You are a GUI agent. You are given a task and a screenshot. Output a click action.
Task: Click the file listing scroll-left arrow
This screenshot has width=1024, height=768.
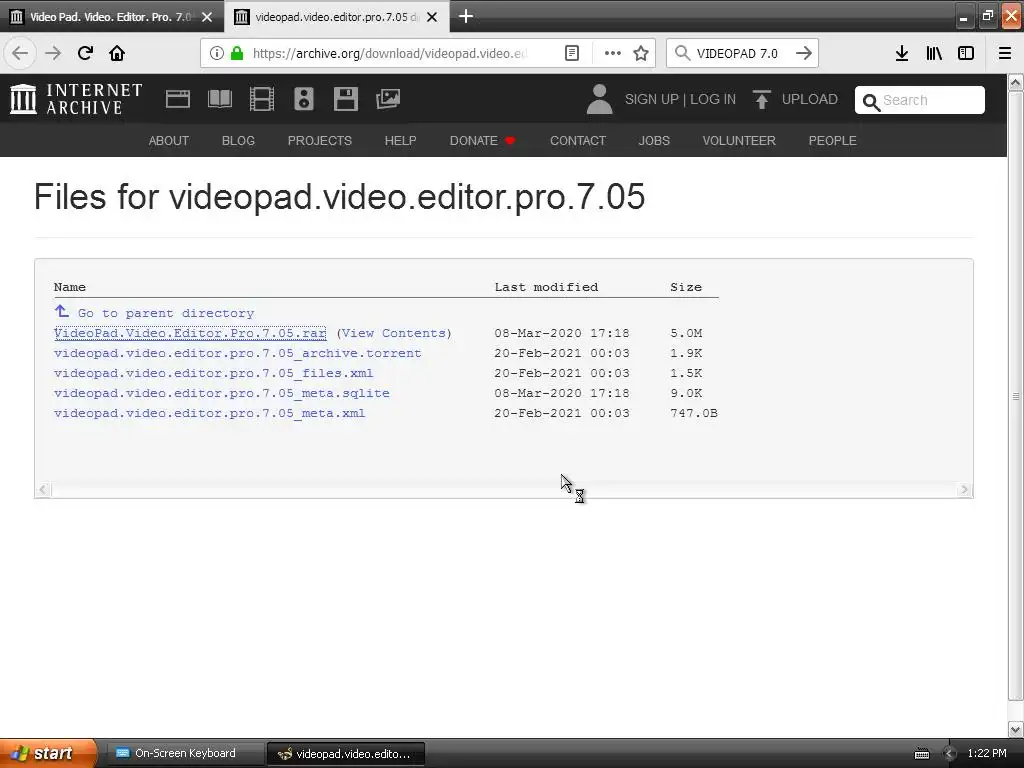(43, 490)
